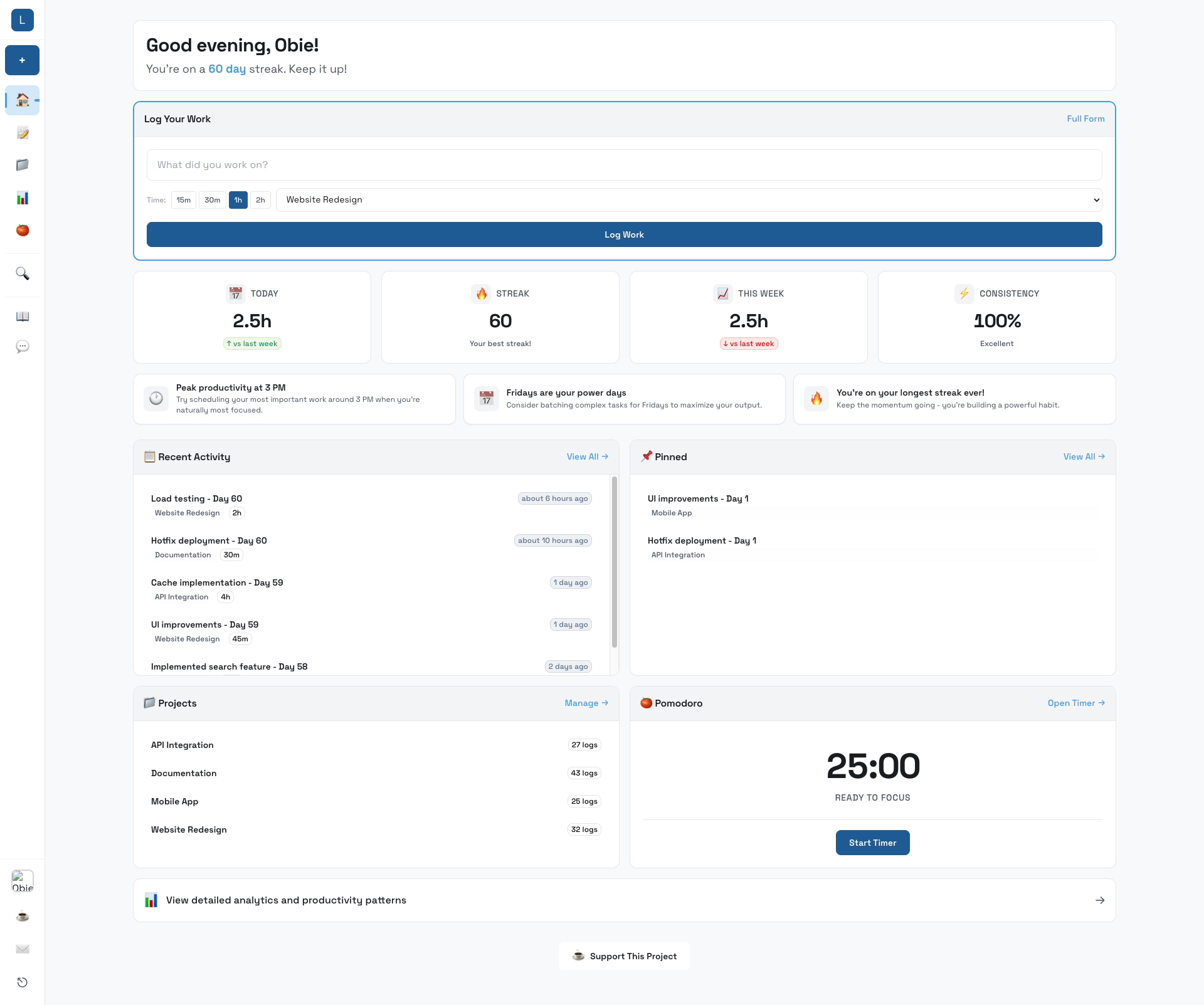The image size is (1204, 1005).
Task: Open the guide via the book icon
Action: (22, 317)
